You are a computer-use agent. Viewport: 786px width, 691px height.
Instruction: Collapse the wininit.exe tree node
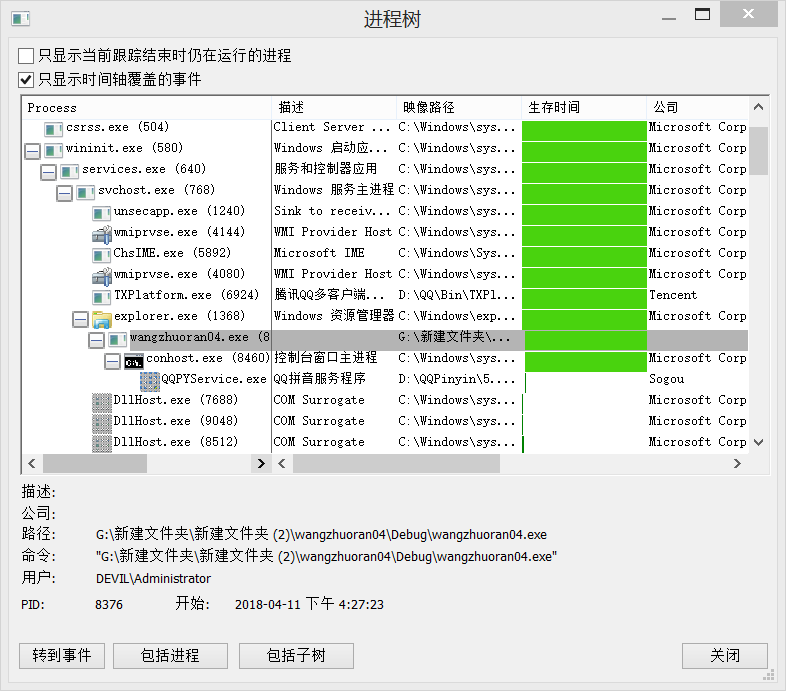(x=33, y=151)
